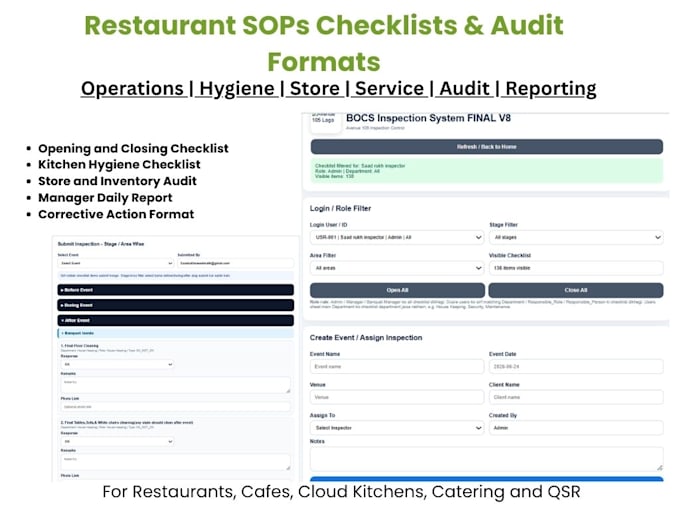Click the Created By field
Image resolution: width=680 pixels, height=510 pixels.
tap(576, 428)
